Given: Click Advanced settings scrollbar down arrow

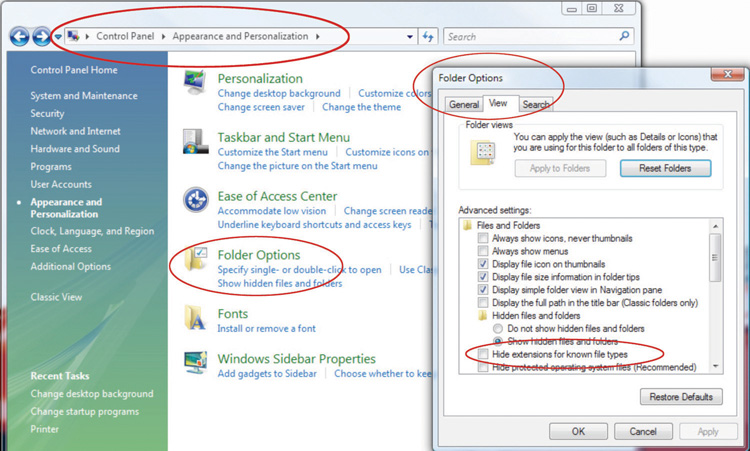Looking at the screenshot, I should (716, 366).
